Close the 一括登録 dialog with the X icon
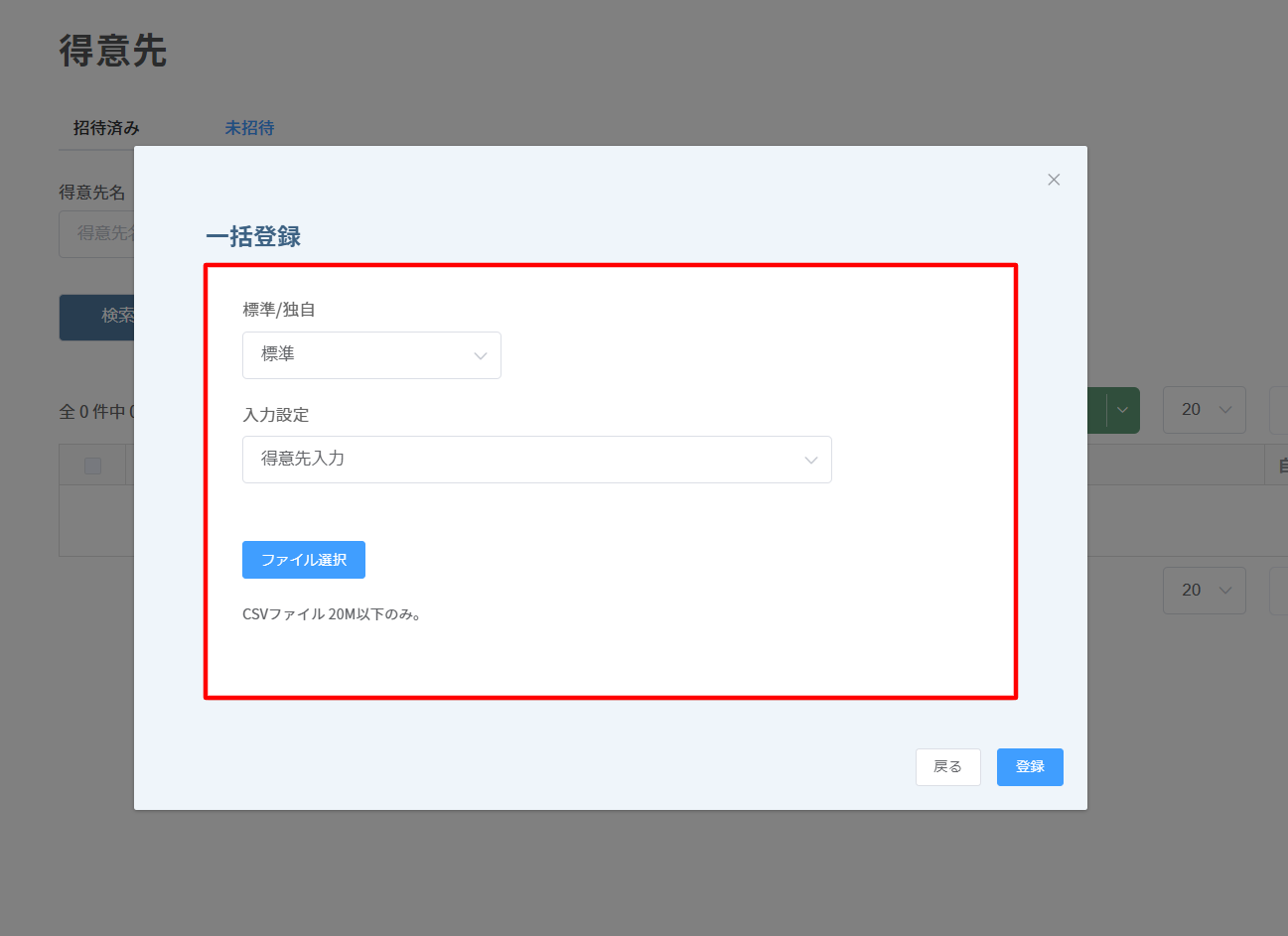1288x936 pixels. click(x=1054, y=180)
